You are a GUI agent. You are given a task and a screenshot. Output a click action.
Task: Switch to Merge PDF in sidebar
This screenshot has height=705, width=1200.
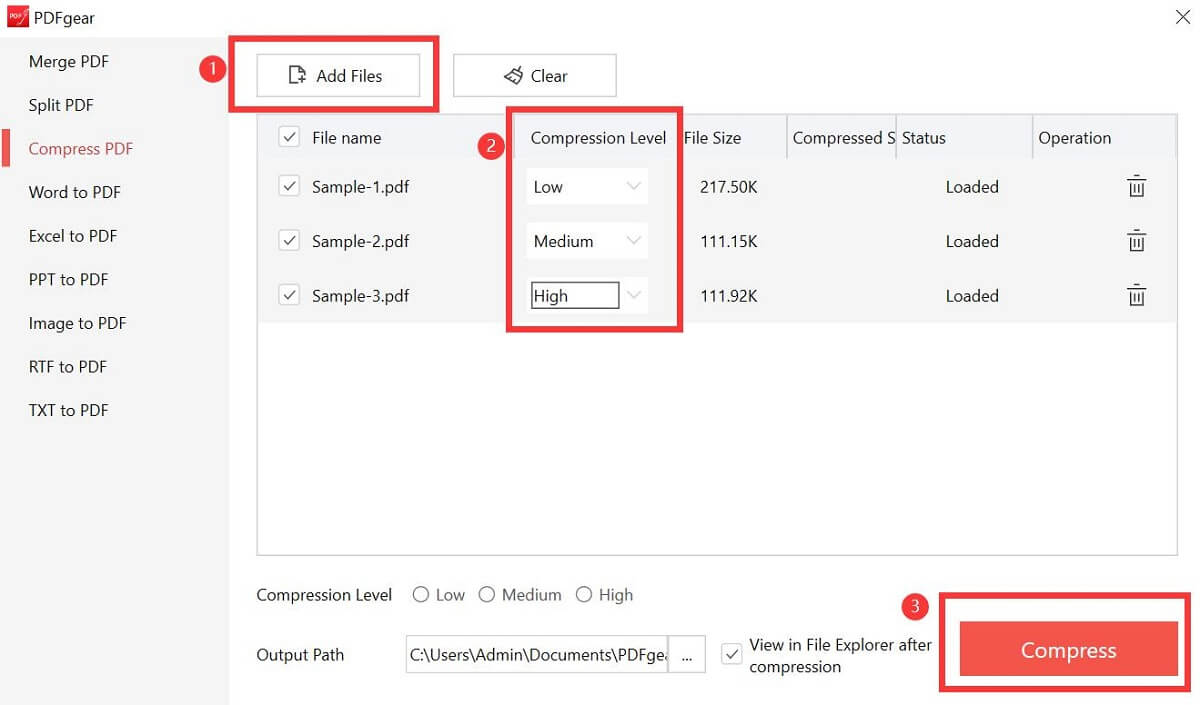69,62
